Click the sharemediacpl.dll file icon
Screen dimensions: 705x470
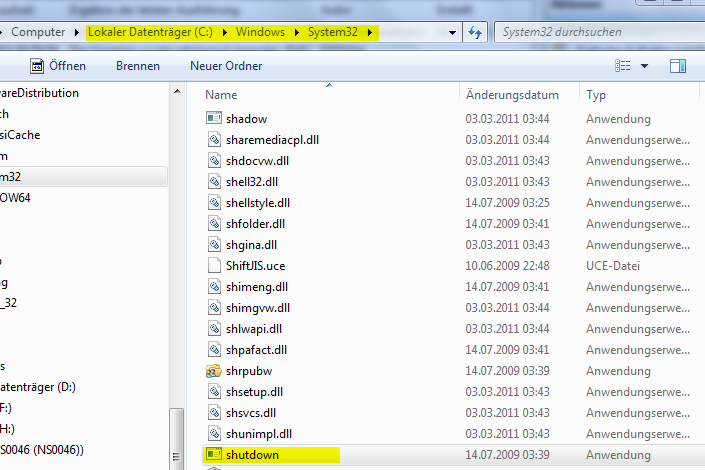[x=214, y=139]
